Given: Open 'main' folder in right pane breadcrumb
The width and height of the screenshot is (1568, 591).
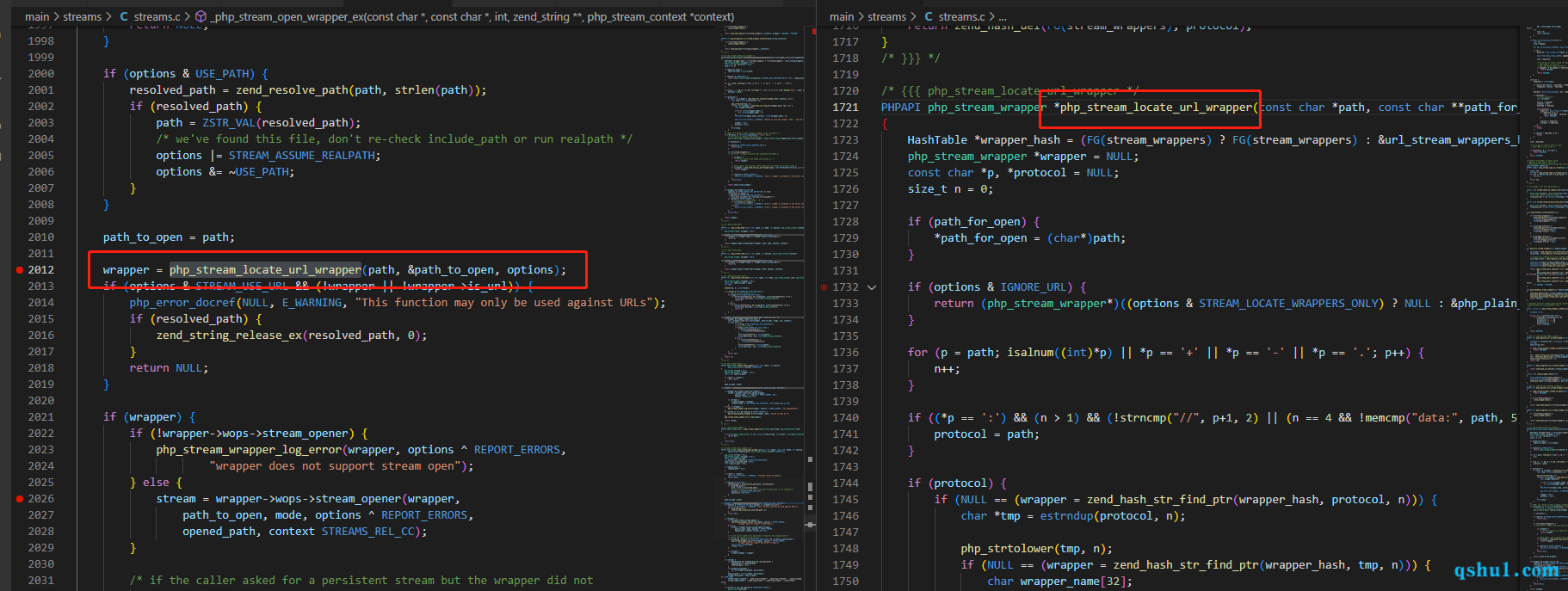Looking at the screenshot, I should (x=842, y=16).
